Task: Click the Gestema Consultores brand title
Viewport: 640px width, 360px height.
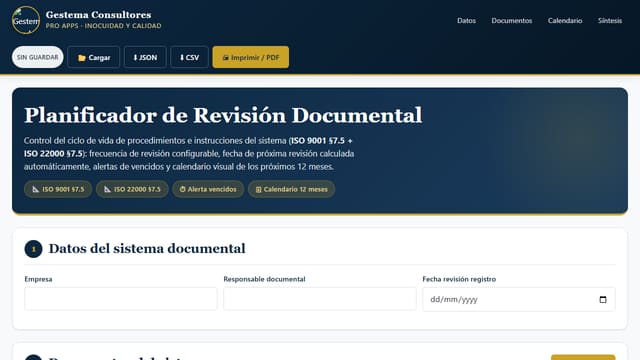Action: point(98,15)
